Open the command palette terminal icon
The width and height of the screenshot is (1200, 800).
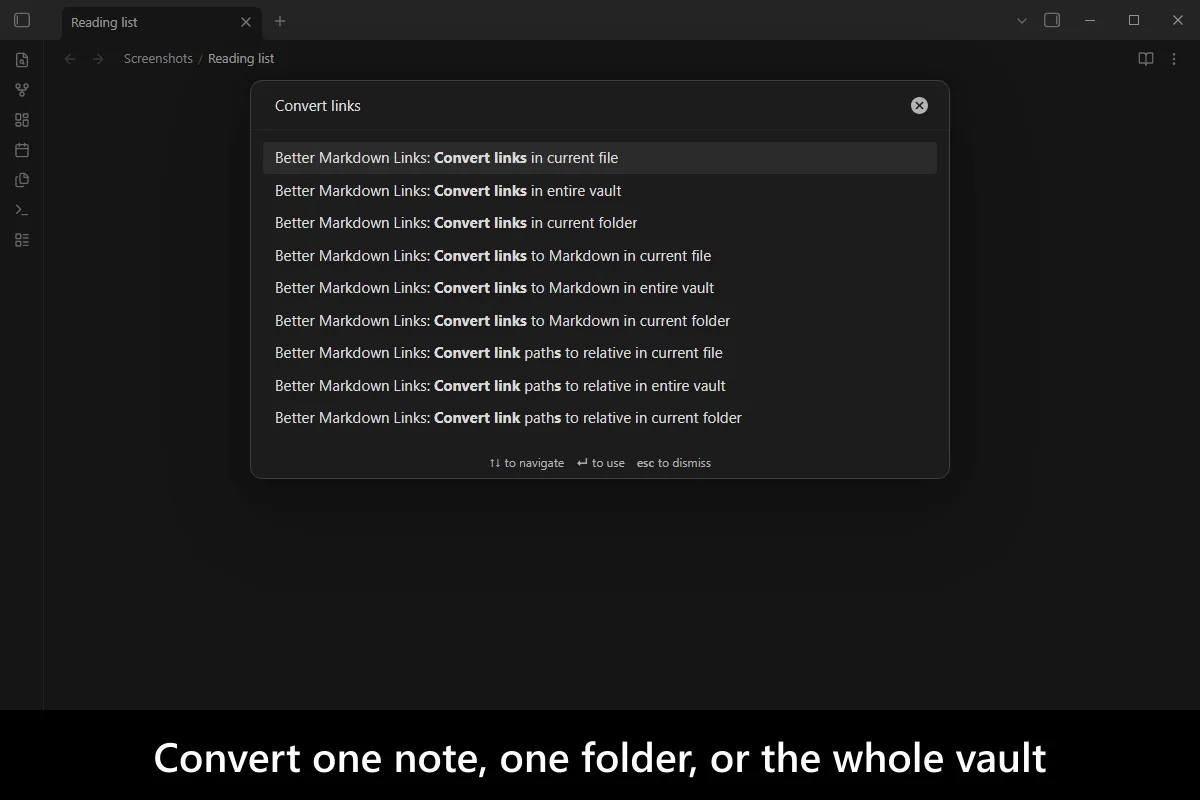(22, 210)
